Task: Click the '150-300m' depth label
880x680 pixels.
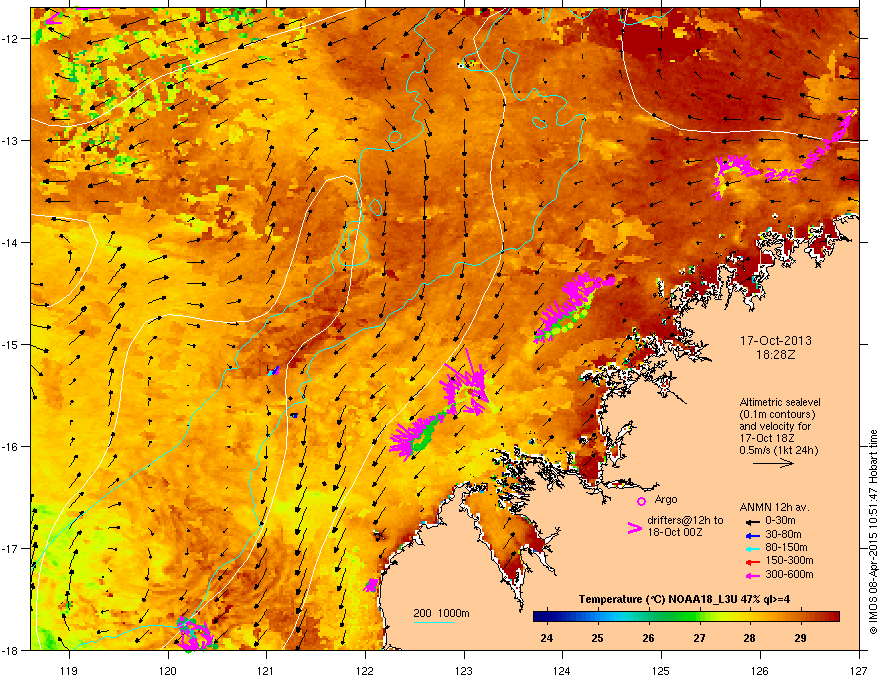Action: click(789, 560)
